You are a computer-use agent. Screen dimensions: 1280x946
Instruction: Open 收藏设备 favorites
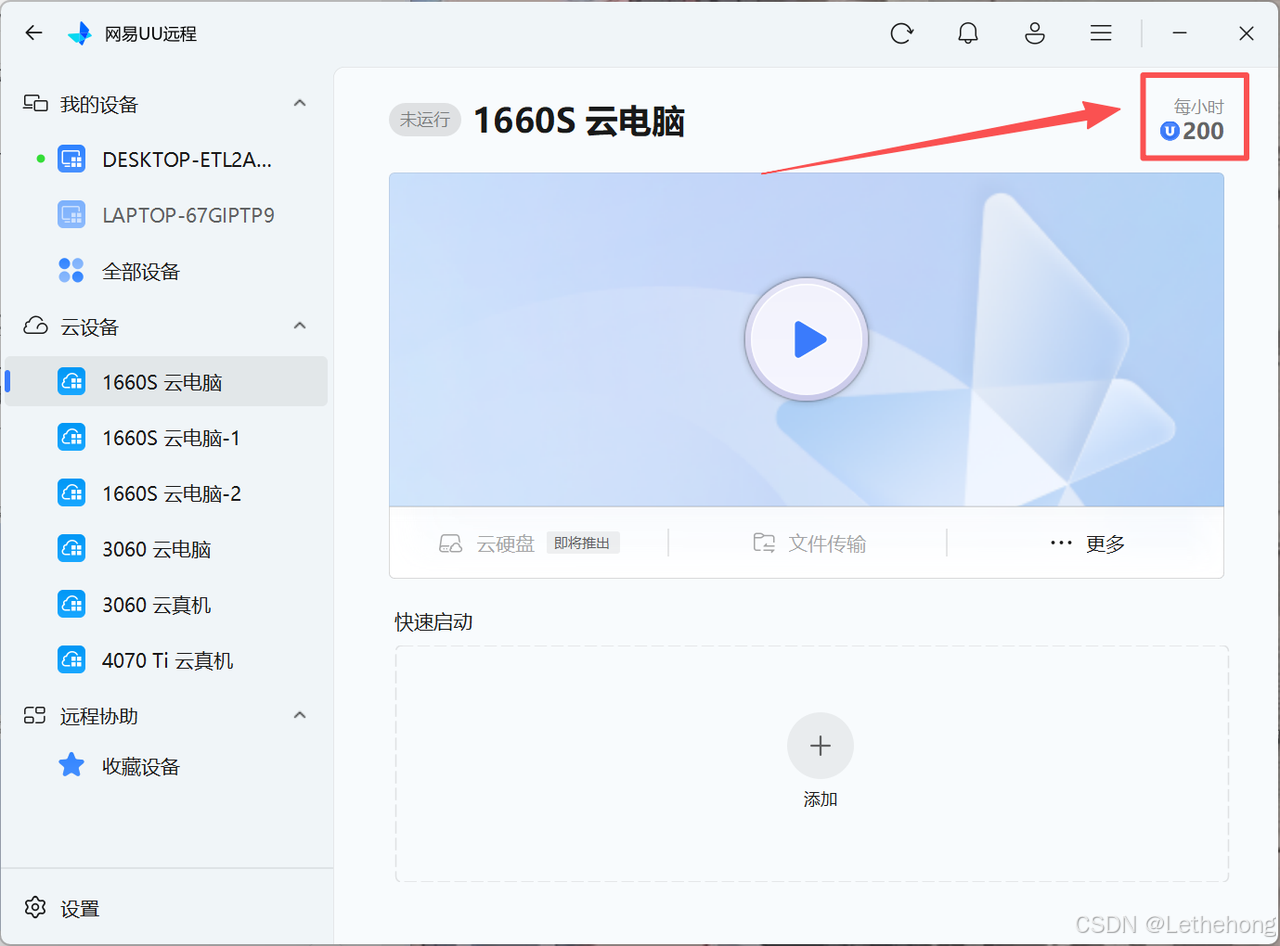166,766
